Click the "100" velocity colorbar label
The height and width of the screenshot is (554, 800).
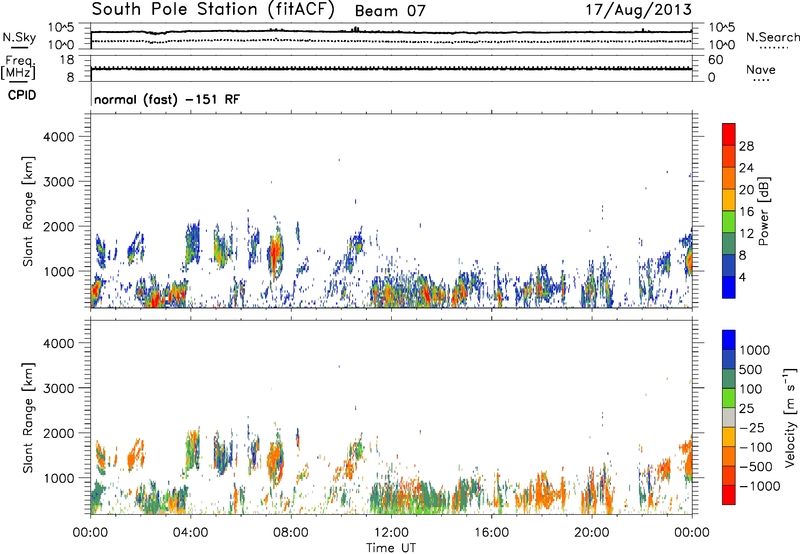click(751, 389)
